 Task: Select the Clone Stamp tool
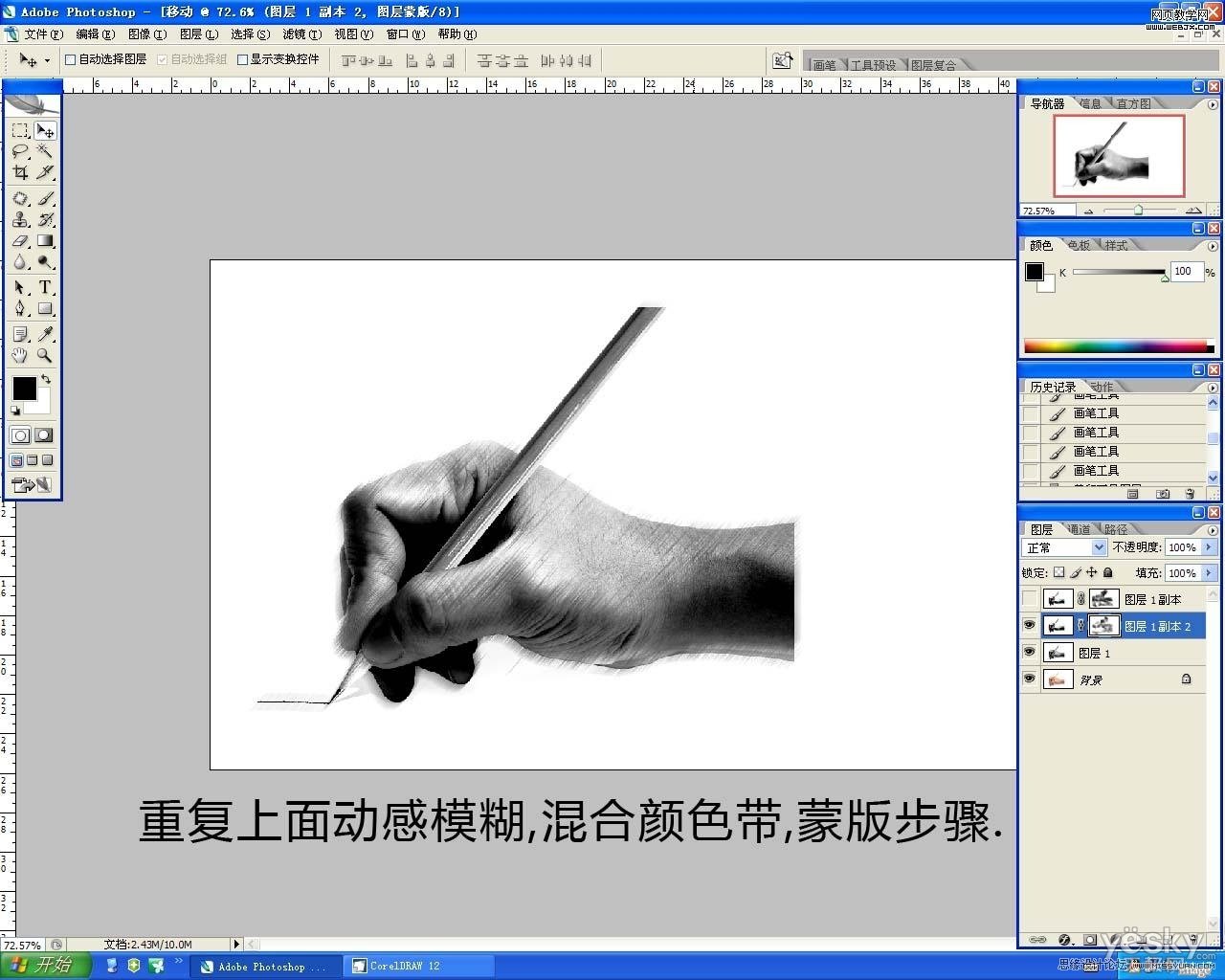20,219
